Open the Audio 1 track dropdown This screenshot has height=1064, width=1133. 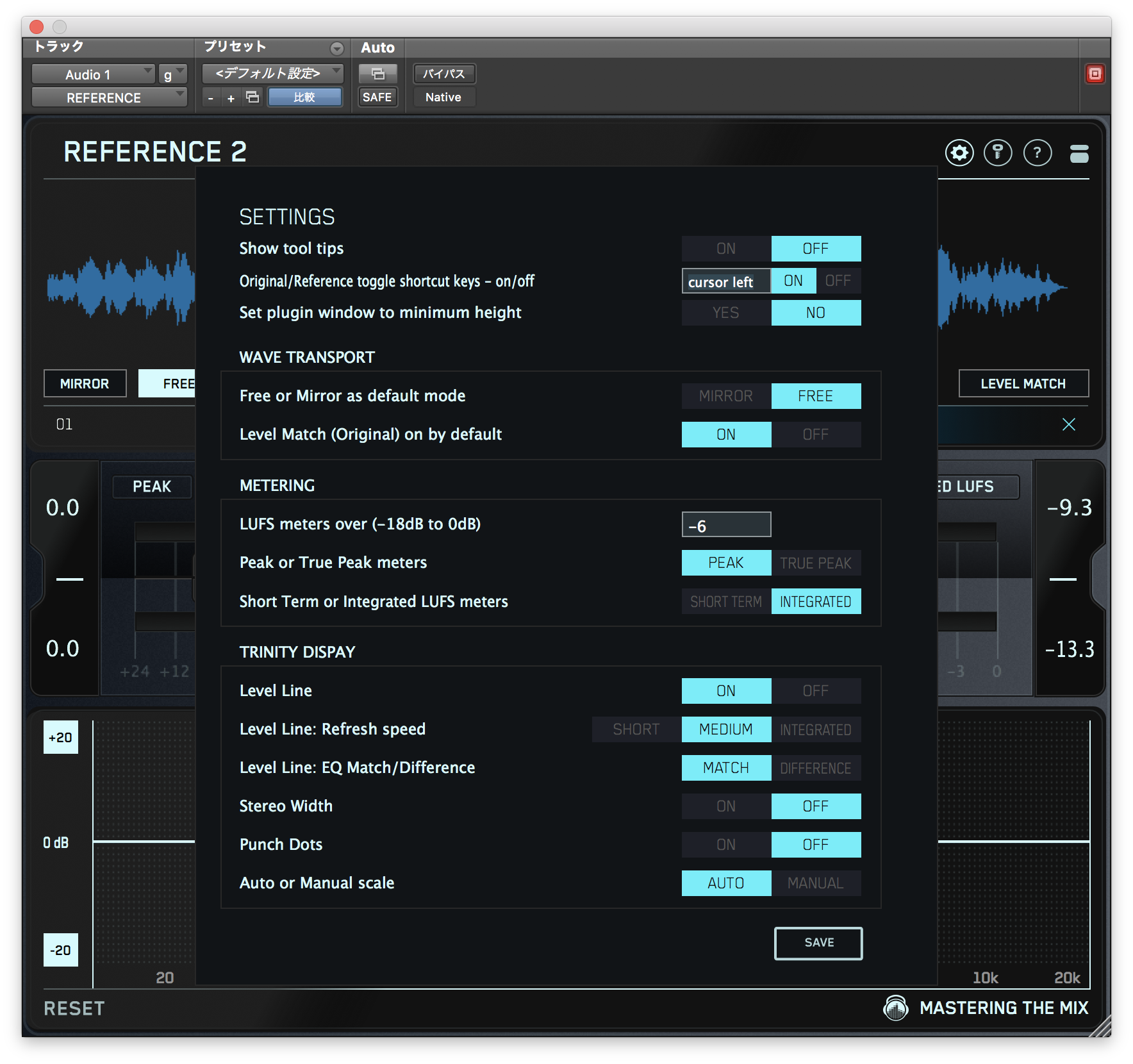coord(93,74)
